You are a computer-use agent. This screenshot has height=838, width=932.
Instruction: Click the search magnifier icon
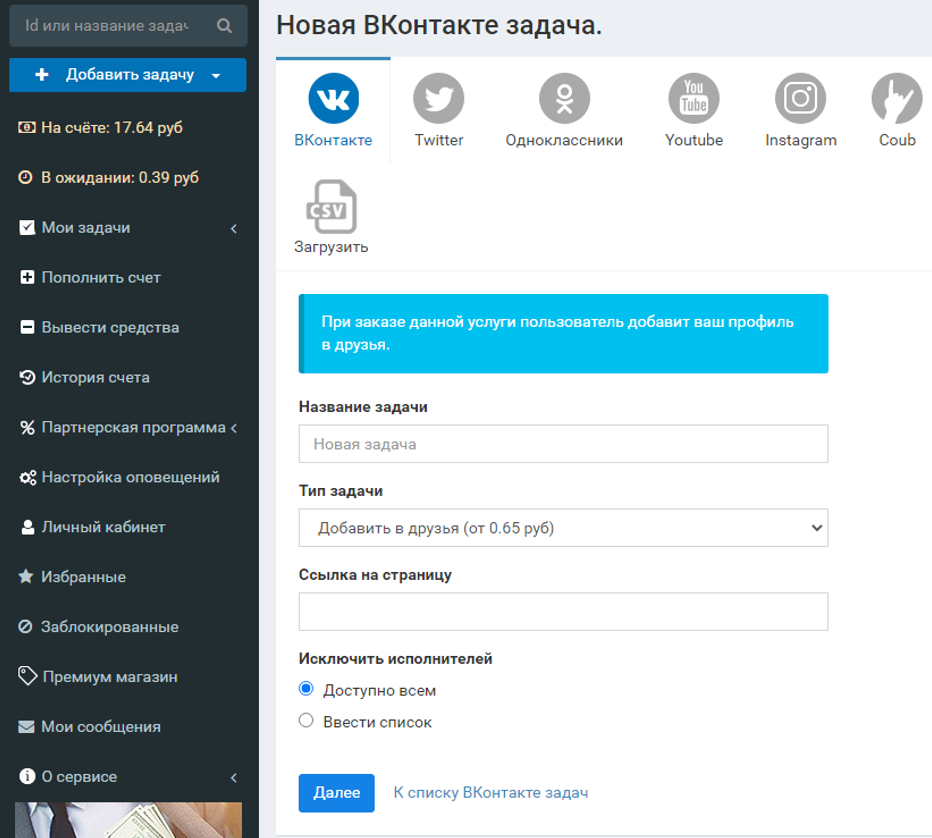click(x=224, y=26)
